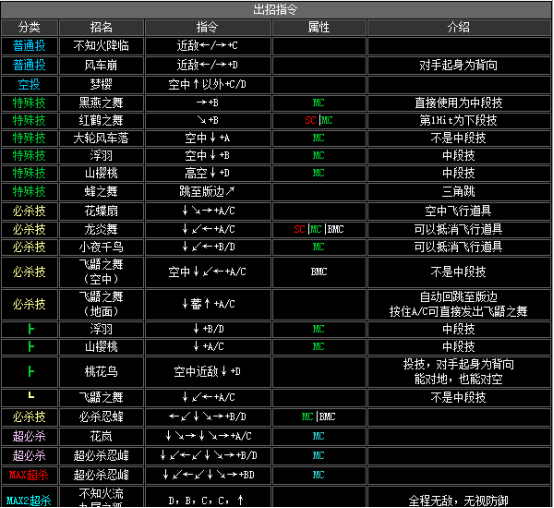Click the note 全程无敌，无视防御
554x508 pixels.
(459, 501)
